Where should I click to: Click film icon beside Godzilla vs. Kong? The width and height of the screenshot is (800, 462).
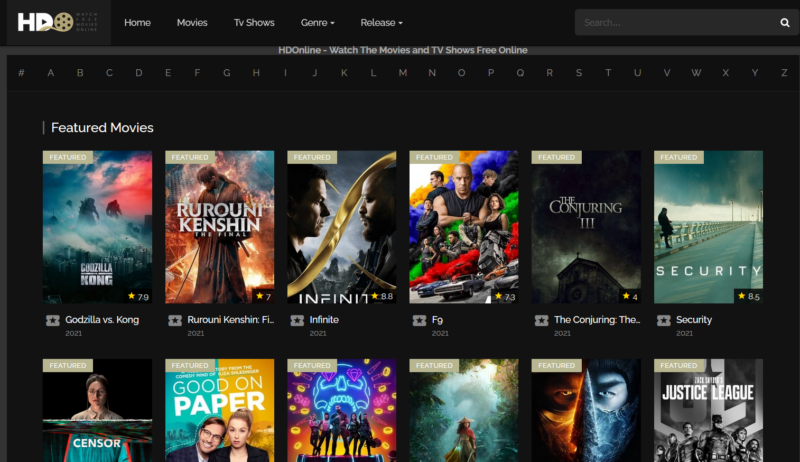click(52, 320)
